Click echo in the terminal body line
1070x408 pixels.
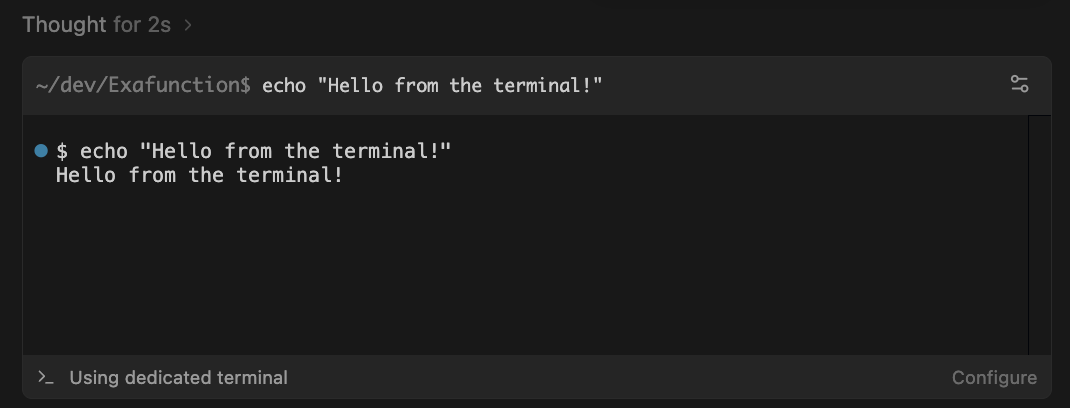click(x=104, y=151)
